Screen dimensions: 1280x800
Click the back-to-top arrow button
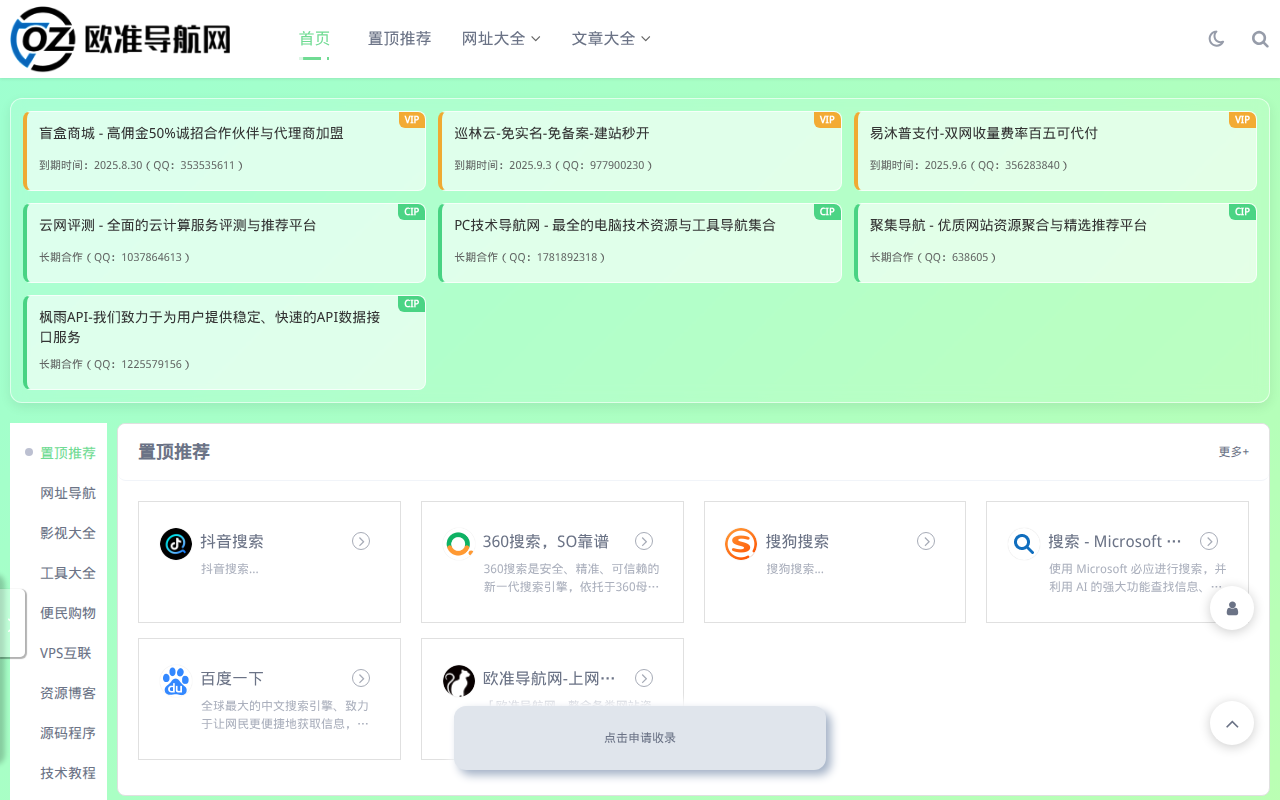click(1232, 723)
